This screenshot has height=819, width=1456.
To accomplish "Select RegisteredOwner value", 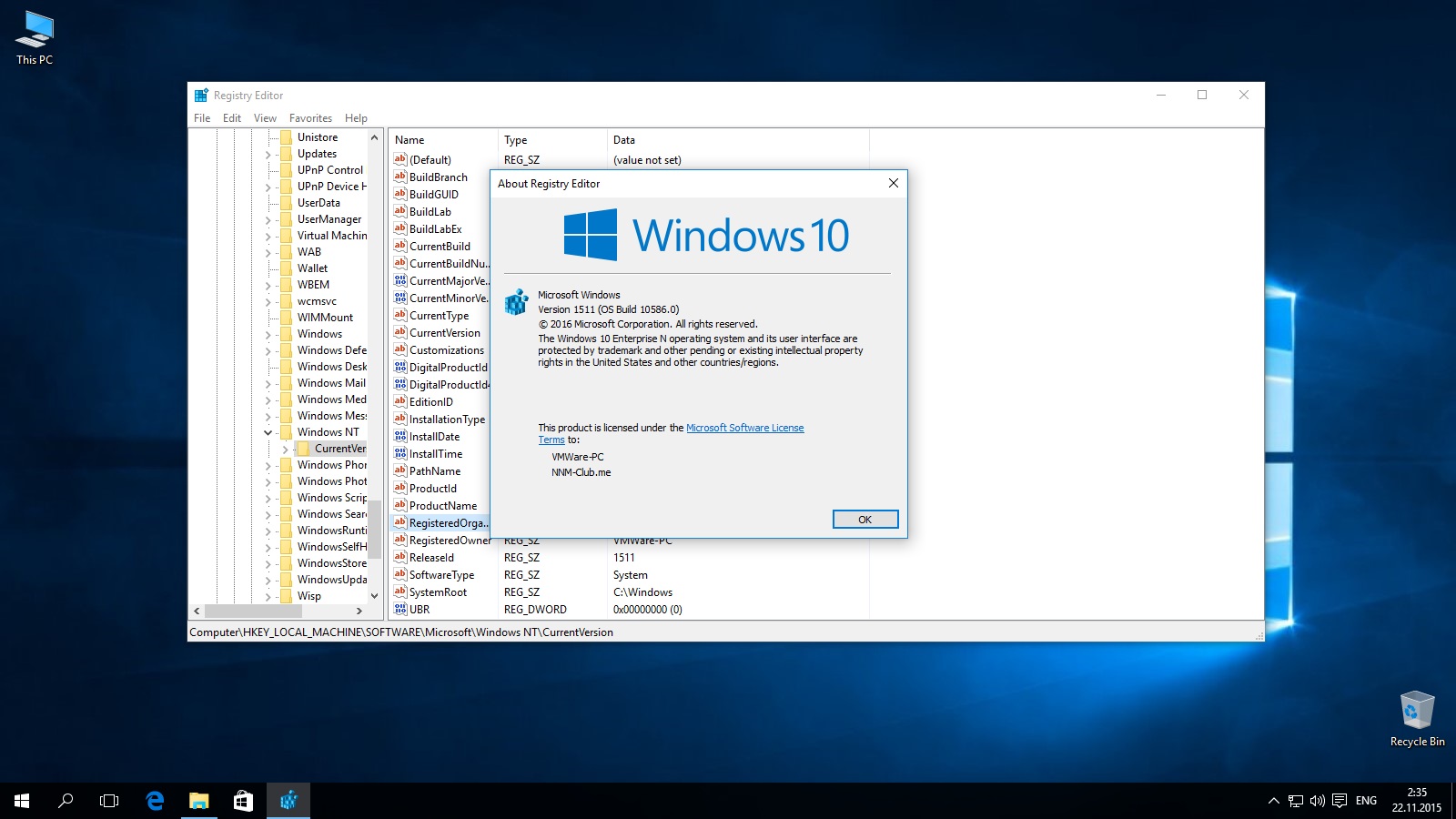I will pyautogui.click(x=450, y=541).
